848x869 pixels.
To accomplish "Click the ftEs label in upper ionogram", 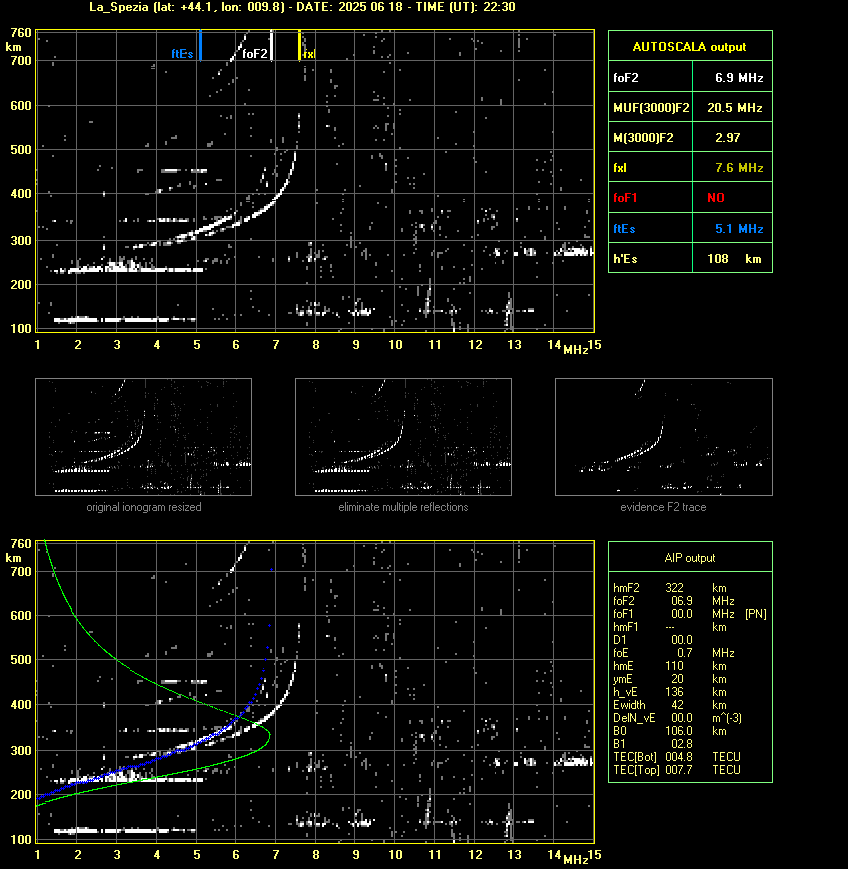I will click(x=182, y=54).
